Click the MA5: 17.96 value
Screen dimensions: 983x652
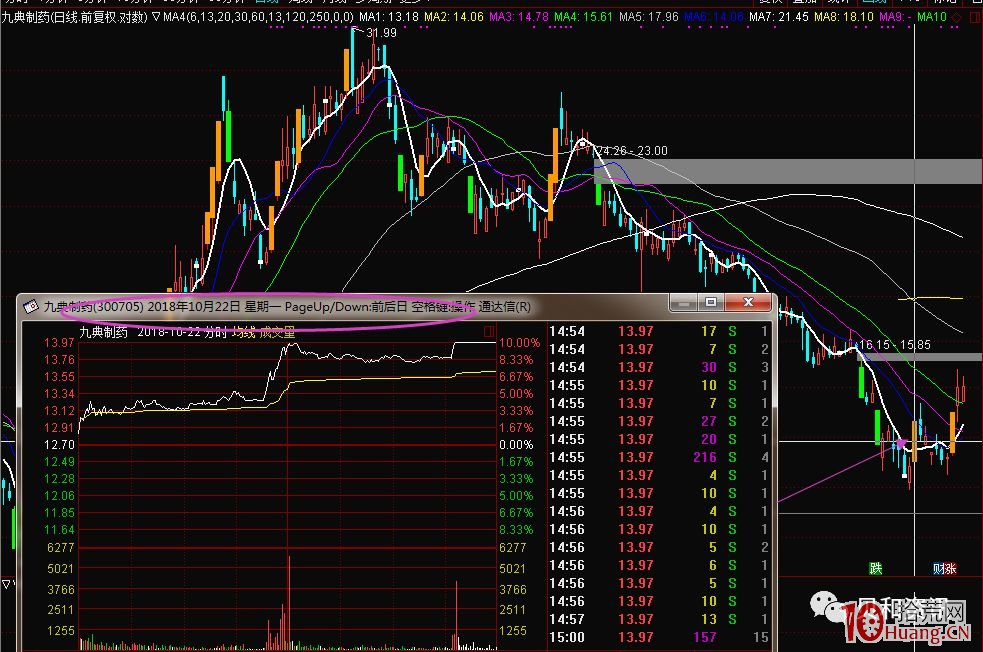[x=649, y=17]
